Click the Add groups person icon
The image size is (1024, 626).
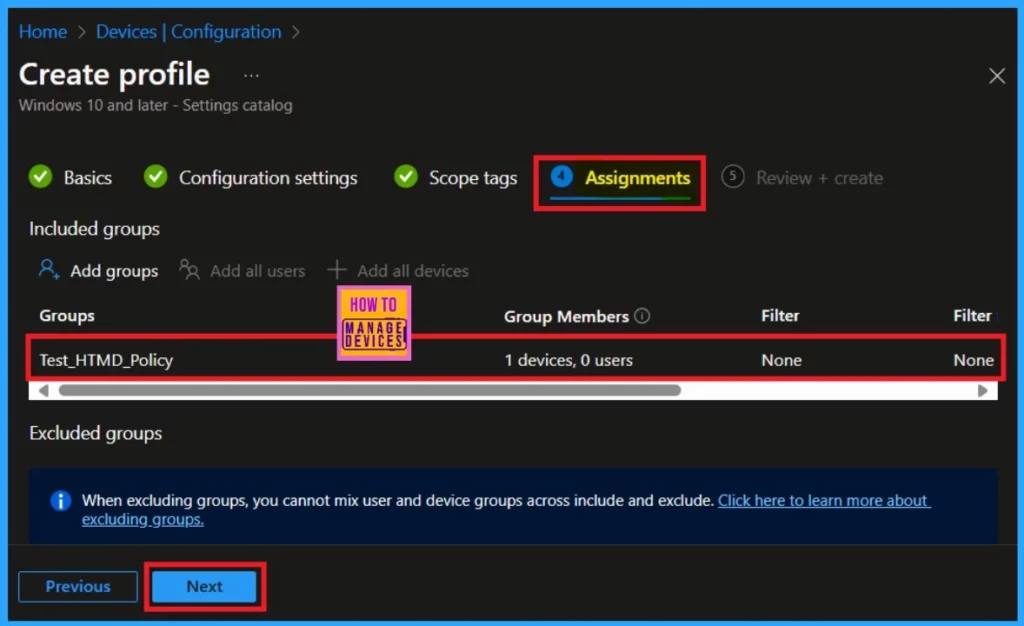[49, 269]
